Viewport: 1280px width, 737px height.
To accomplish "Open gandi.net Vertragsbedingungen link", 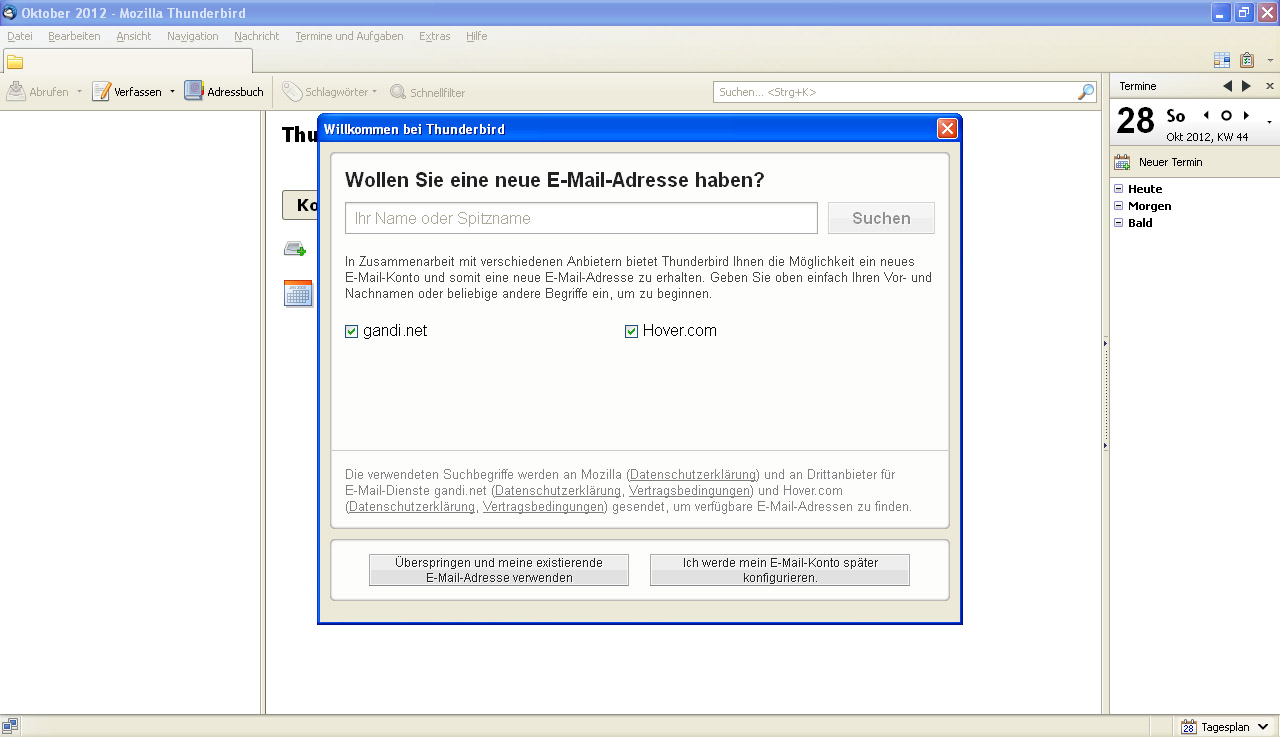I will tap(690, 491).
